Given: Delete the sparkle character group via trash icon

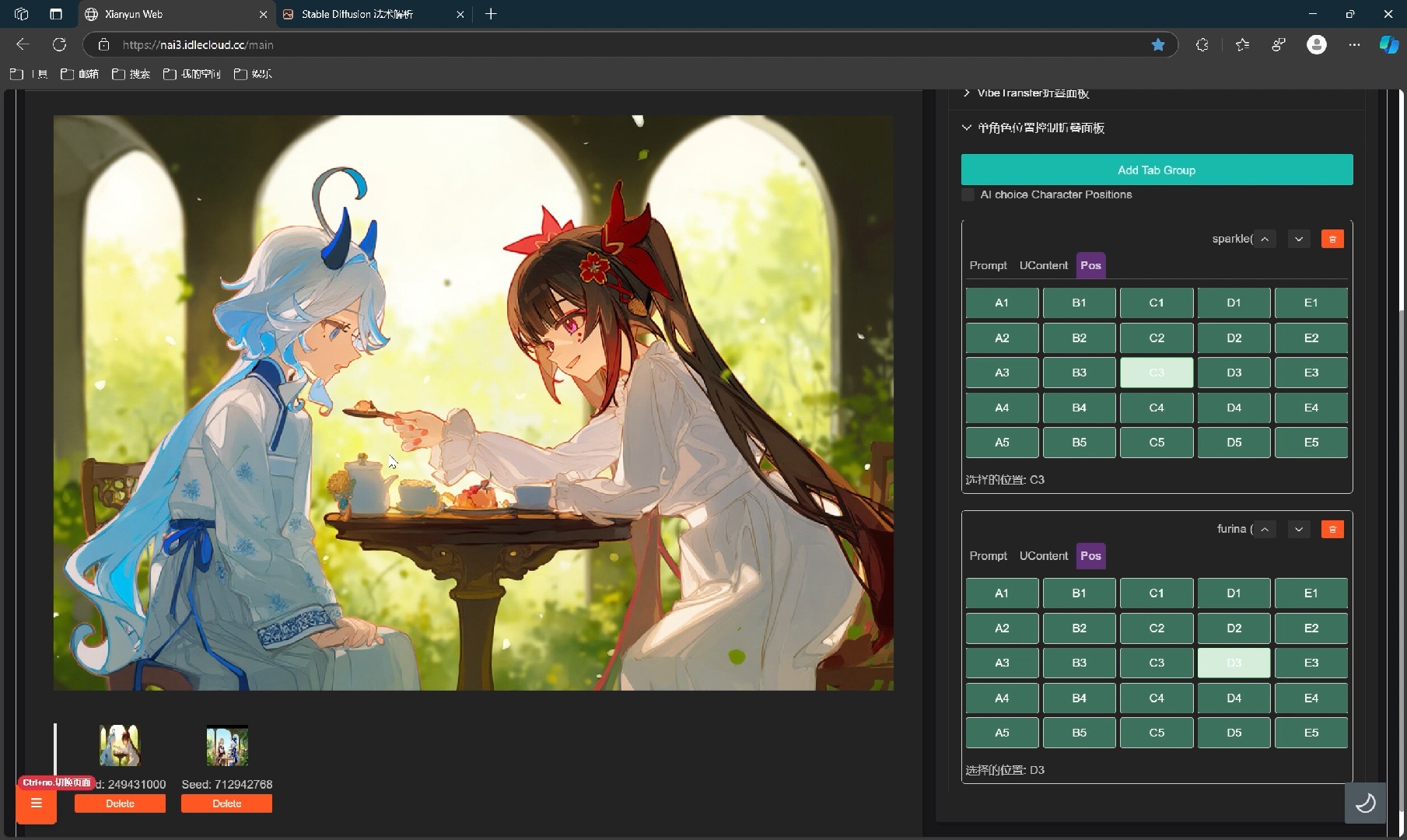Looking at the screenshot, I should click(1332, 239).
